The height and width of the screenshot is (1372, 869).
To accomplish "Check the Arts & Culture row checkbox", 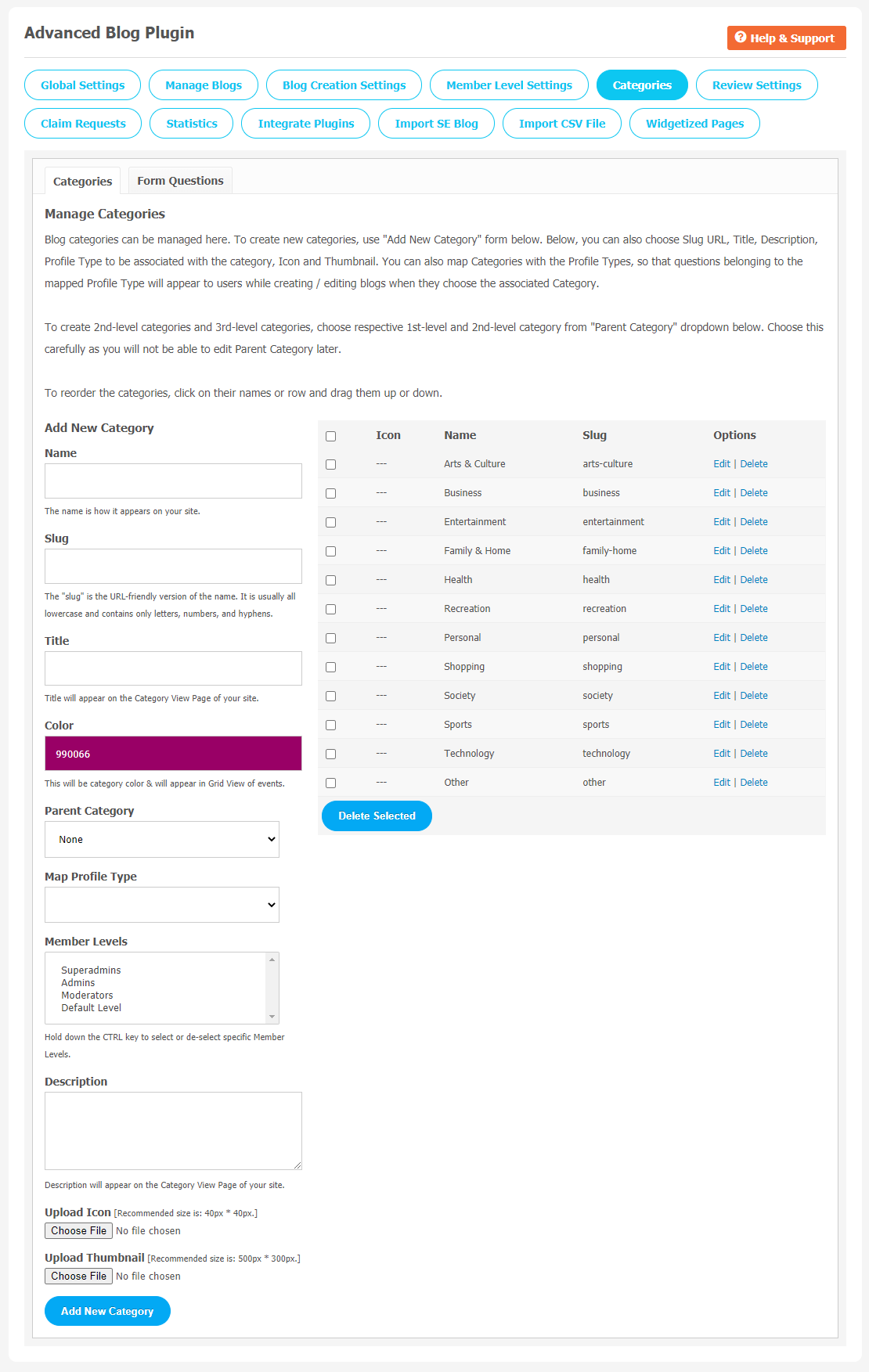I will click(330, 465).
